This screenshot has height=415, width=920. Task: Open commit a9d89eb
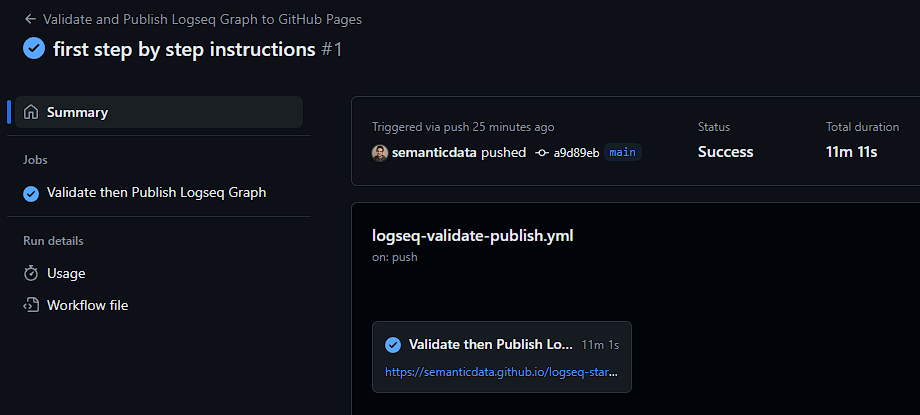576,153
